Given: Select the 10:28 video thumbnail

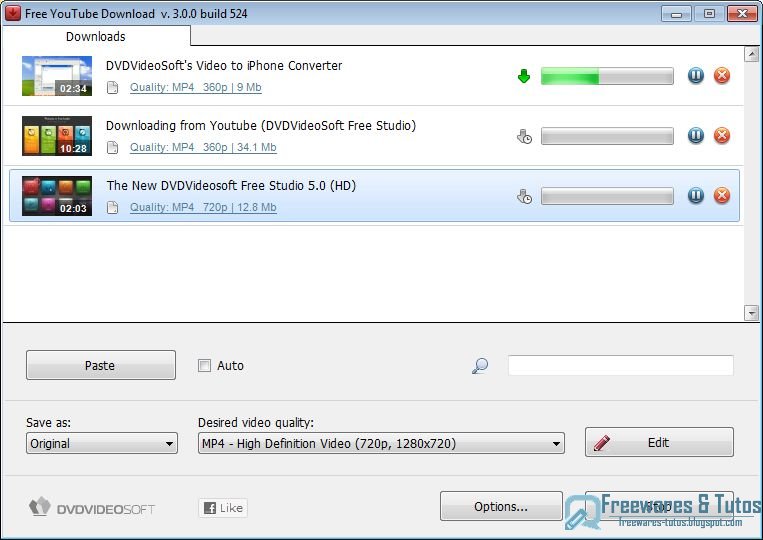Looking at the screenshot, I should point(57,136).
